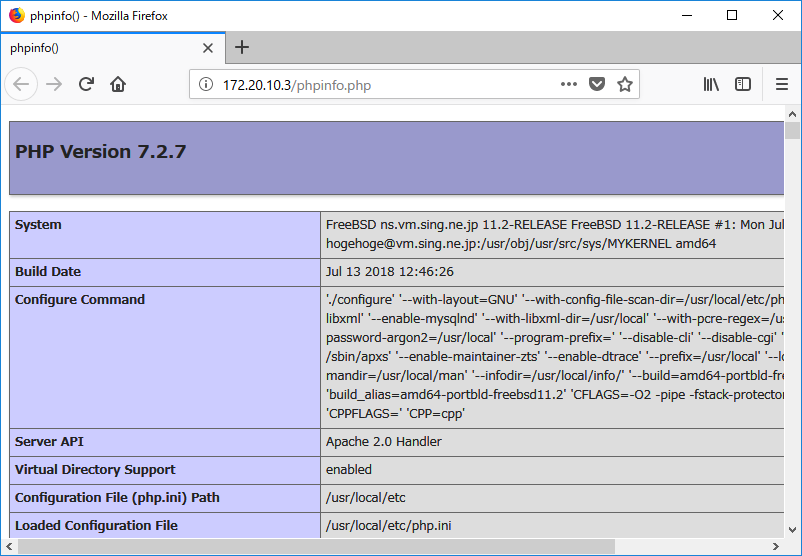Bookmark this page with the star
Image resolution: width=802 pixels, height=556 pixels.
[x=625, y=84]
